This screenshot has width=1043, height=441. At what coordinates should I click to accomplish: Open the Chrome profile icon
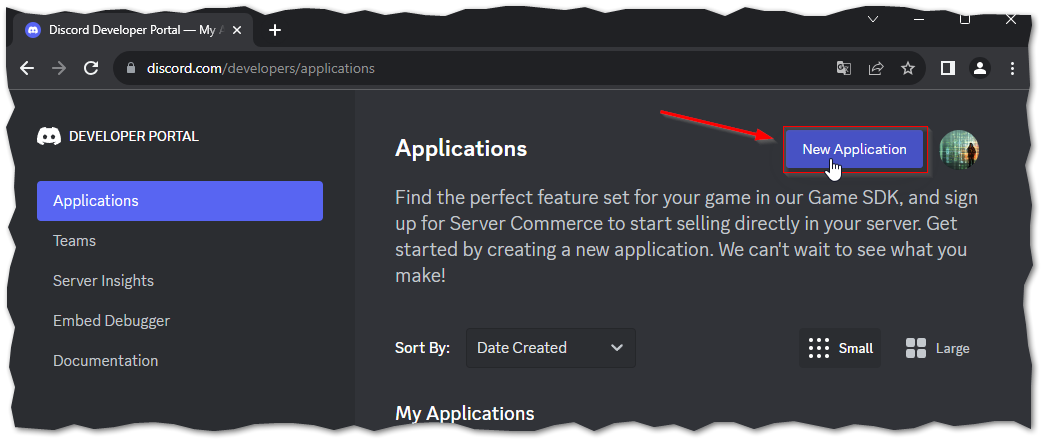coord(980,68)
